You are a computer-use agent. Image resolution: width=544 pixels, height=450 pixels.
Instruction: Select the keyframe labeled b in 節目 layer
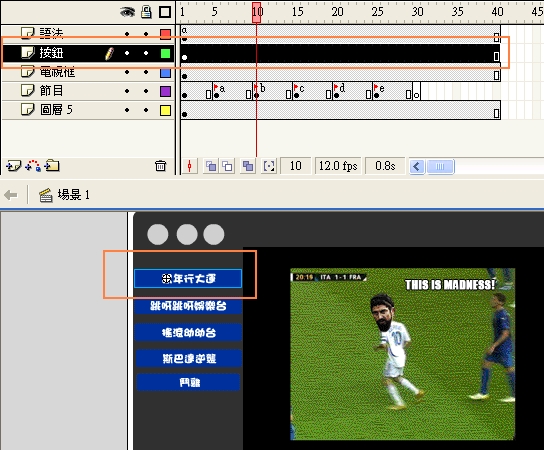coord(256,92)
